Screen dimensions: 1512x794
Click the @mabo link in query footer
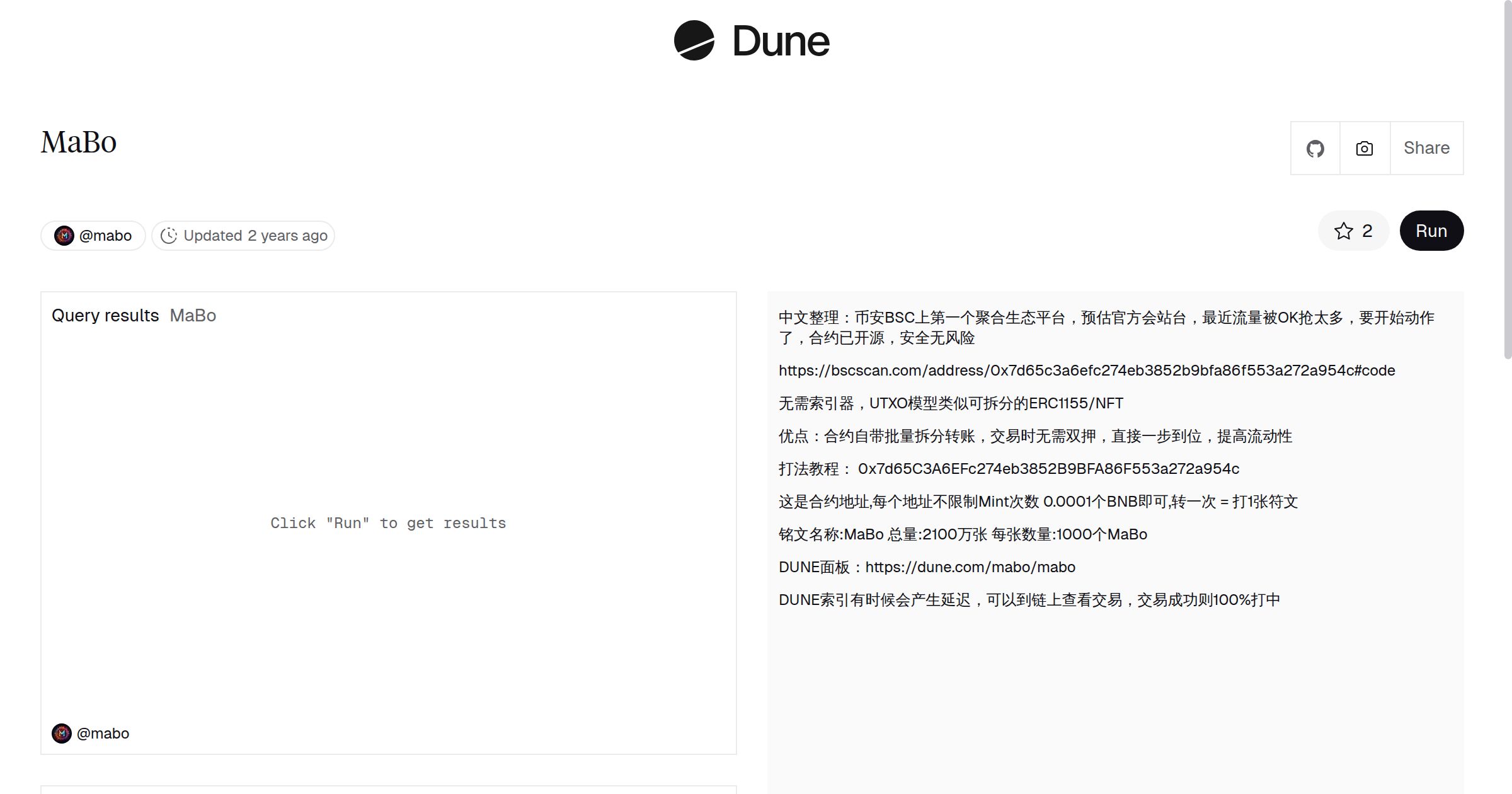click(103, 734)
